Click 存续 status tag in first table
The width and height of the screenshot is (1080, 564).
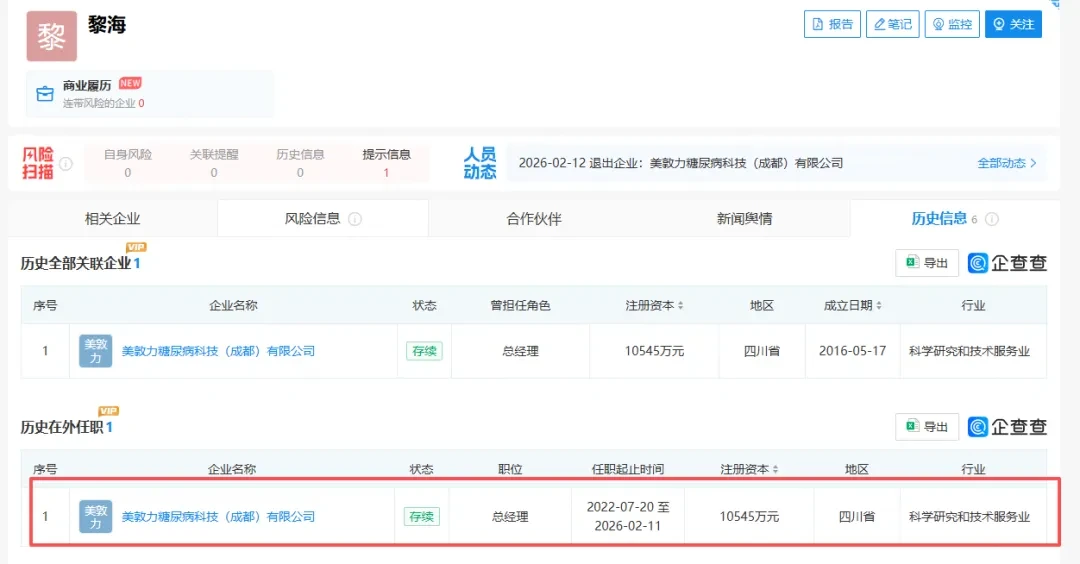coord(424,351)
